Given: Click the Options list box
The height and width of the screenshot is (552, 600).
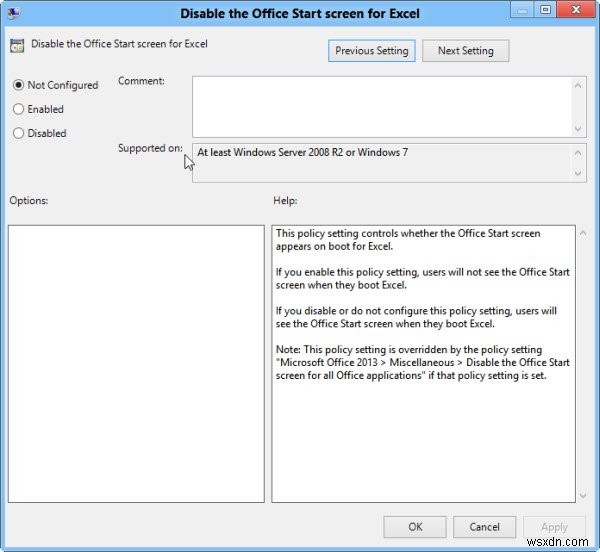Looking at the screenshot, I should pos(136,364).
